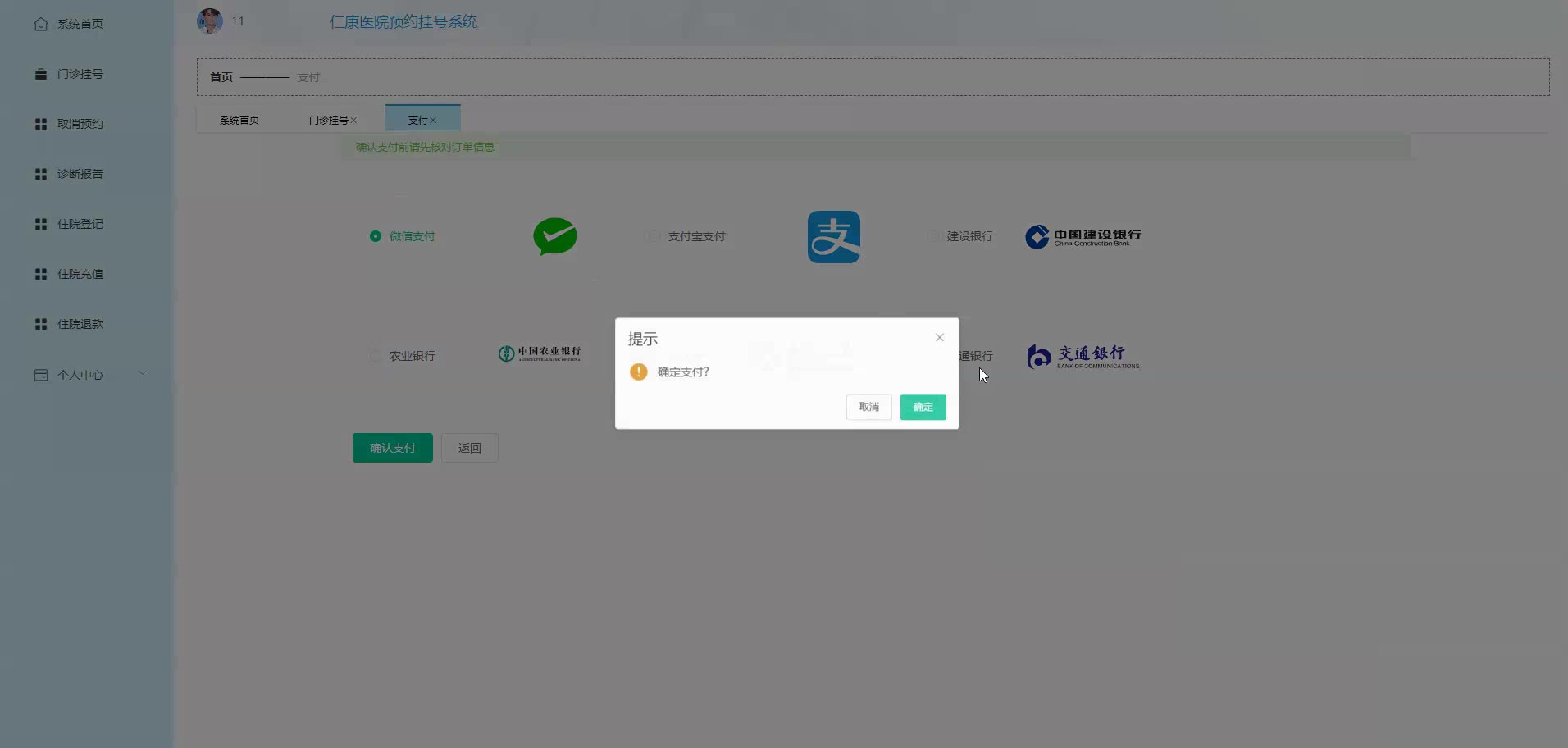The width and height of the screenshot is (1568, 748).
Task: Click the grid icon beside 住院登记
Action: (41, 224)
